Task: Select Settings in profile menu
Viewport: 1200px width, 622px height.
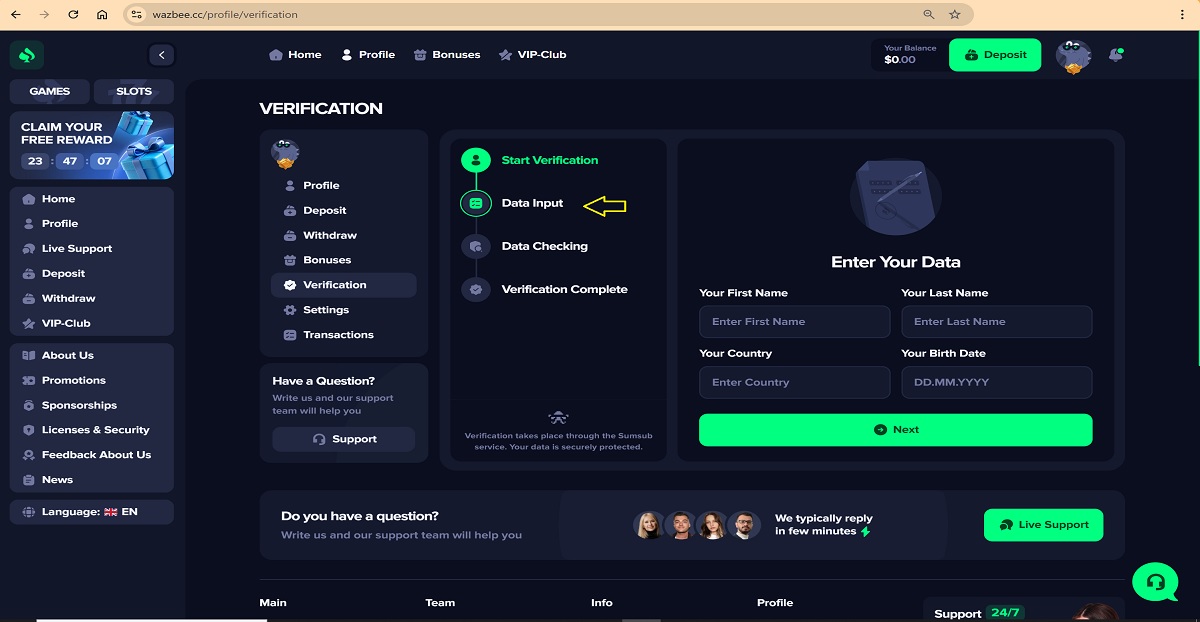Action: click(x=326, y=310)
